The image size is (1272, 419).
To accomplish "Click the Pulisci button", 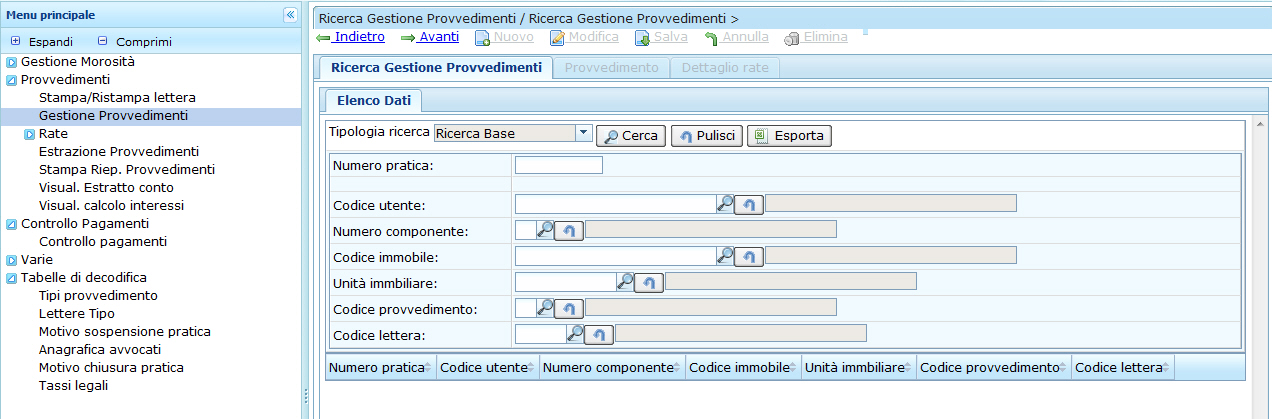I will coord(706,135).
